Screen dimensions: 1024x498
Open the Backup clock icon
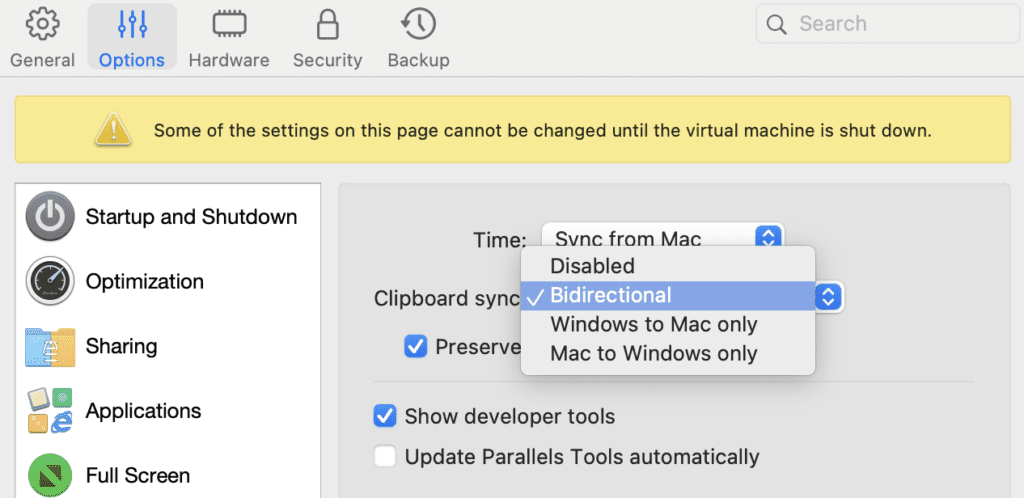coord(417,24)
